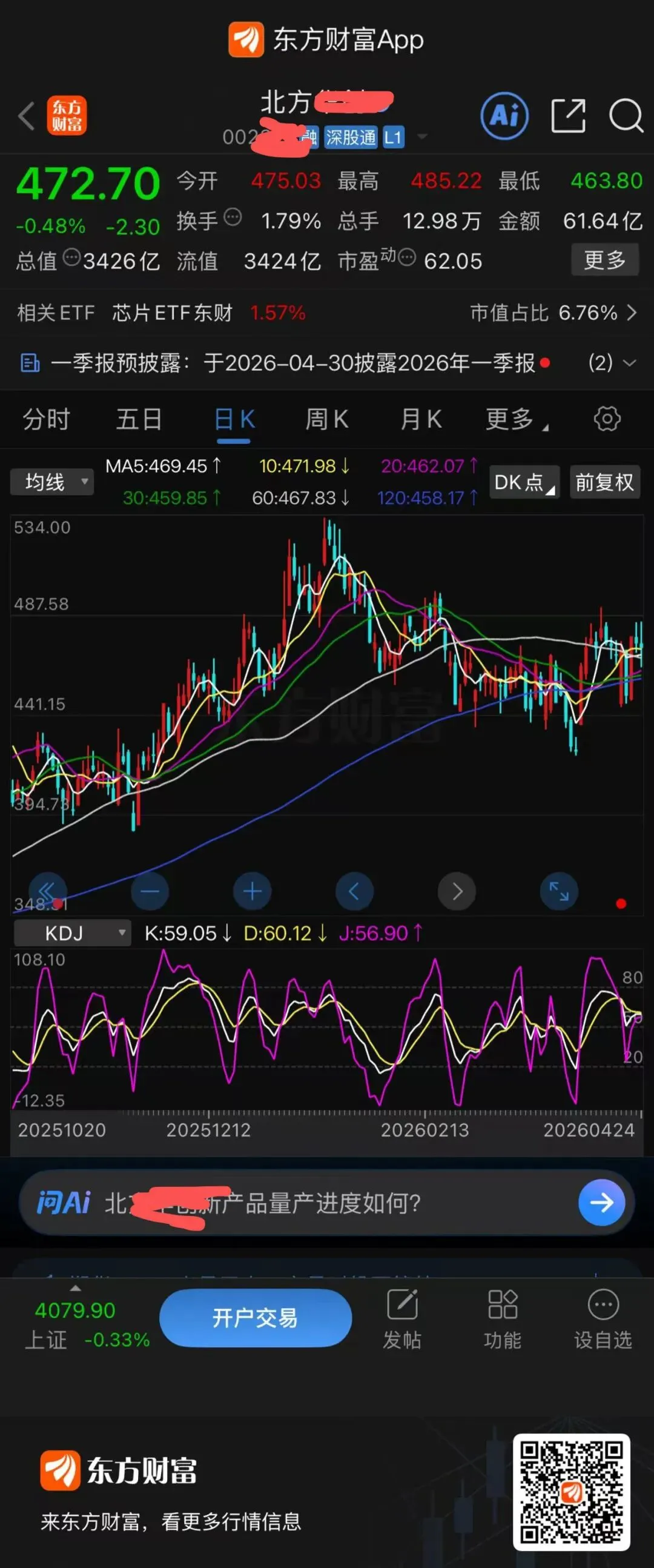
Task: Tap the 上证 4079.90 index value
Action: tap(75, 1310)
